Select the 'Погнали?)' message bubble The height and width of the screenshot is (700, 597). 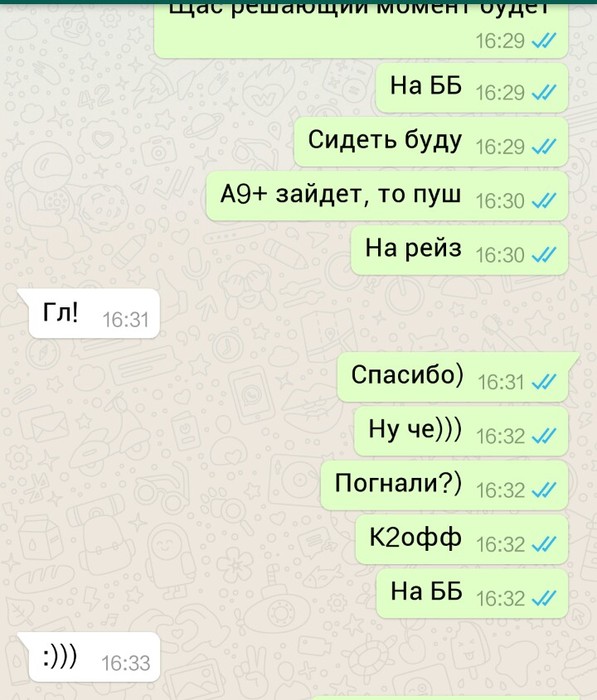444,485
